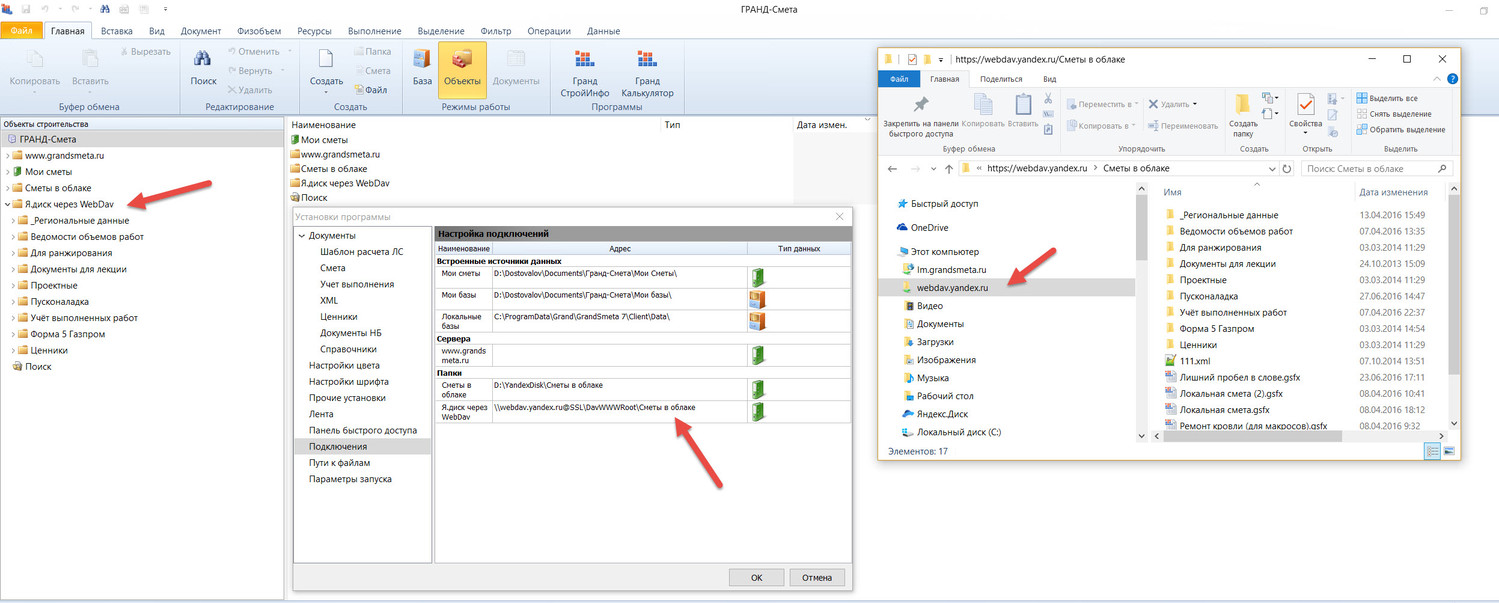Switch Explorer to details view icon

pyautogui.click(x=1432, y=452)
